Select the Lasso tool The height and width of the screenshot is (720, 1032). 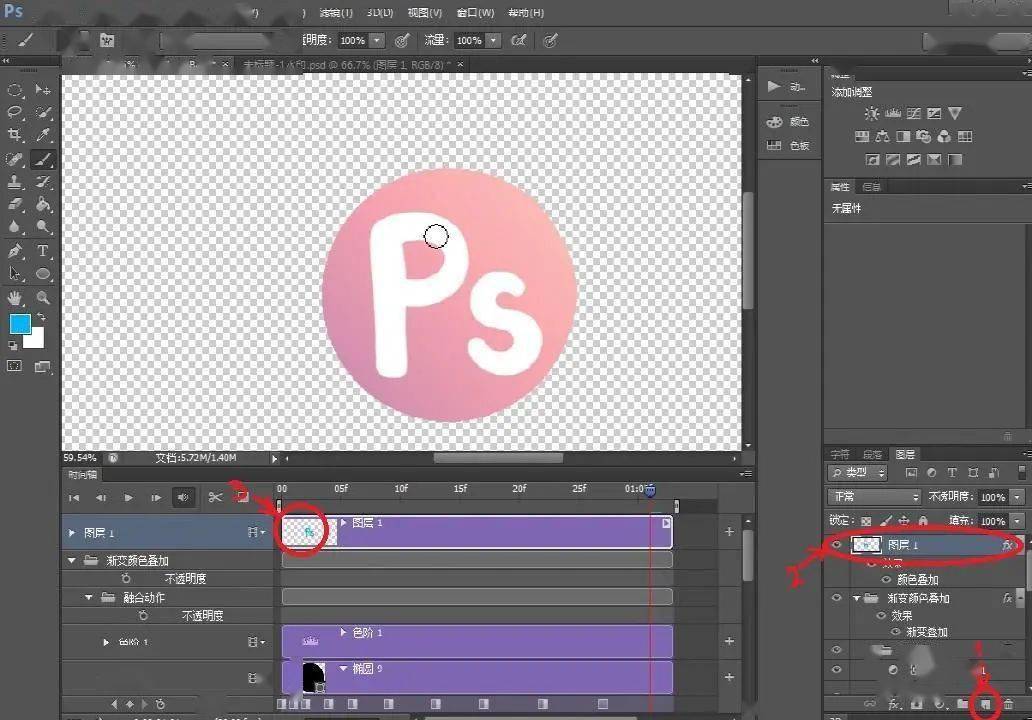point(14,112)
